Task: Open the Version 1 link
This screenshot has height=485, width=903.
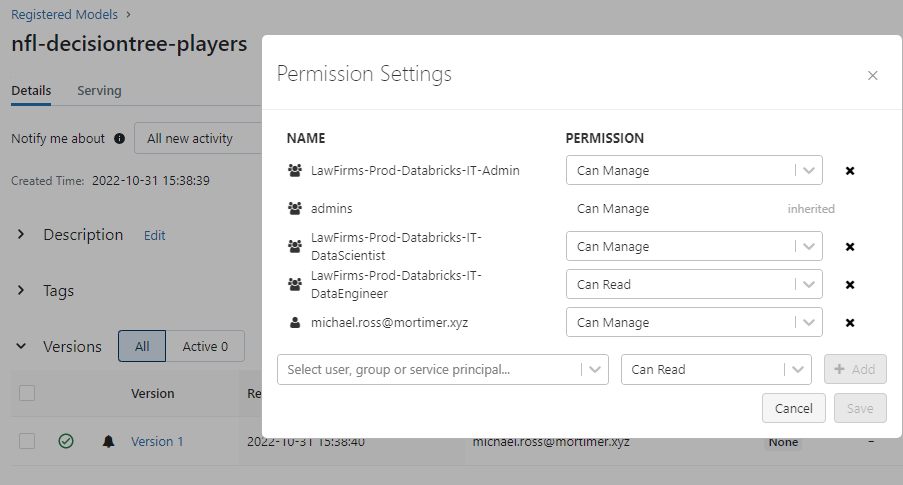Action: pyautogui.click(x=157, y=441)
